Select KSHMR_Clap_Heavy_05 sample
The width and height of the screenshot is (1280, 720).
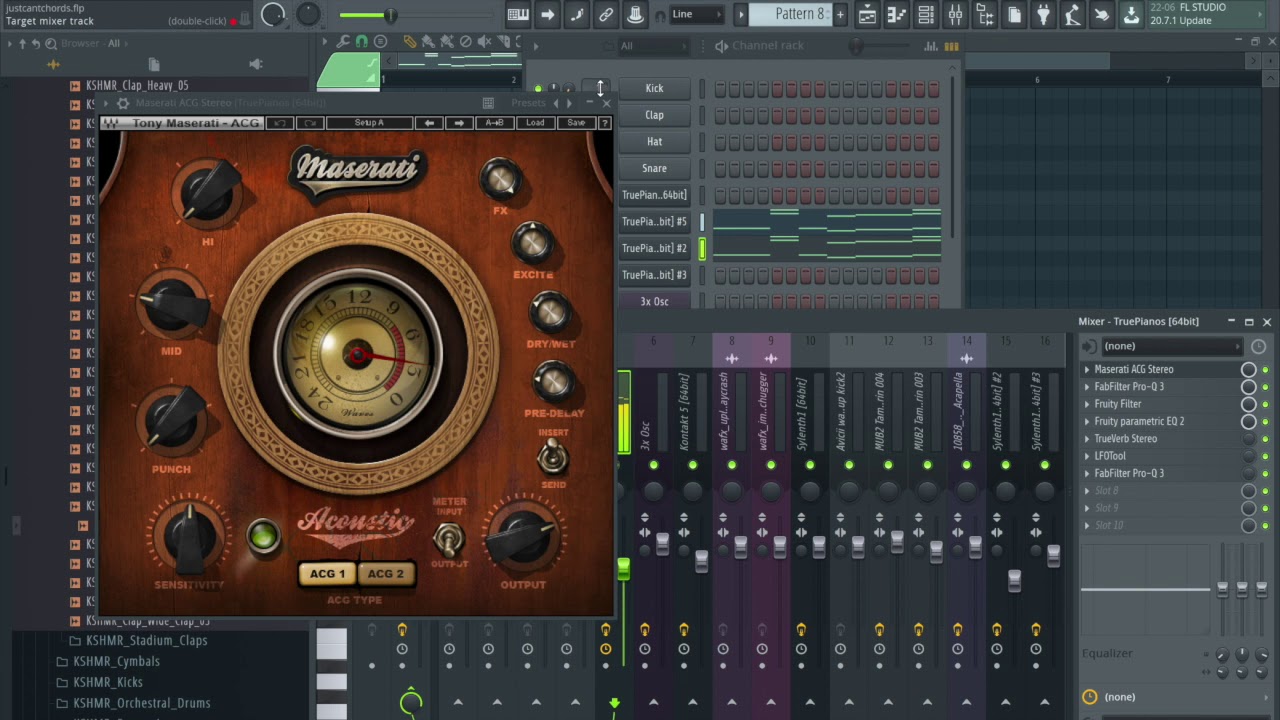click(137, 86)
